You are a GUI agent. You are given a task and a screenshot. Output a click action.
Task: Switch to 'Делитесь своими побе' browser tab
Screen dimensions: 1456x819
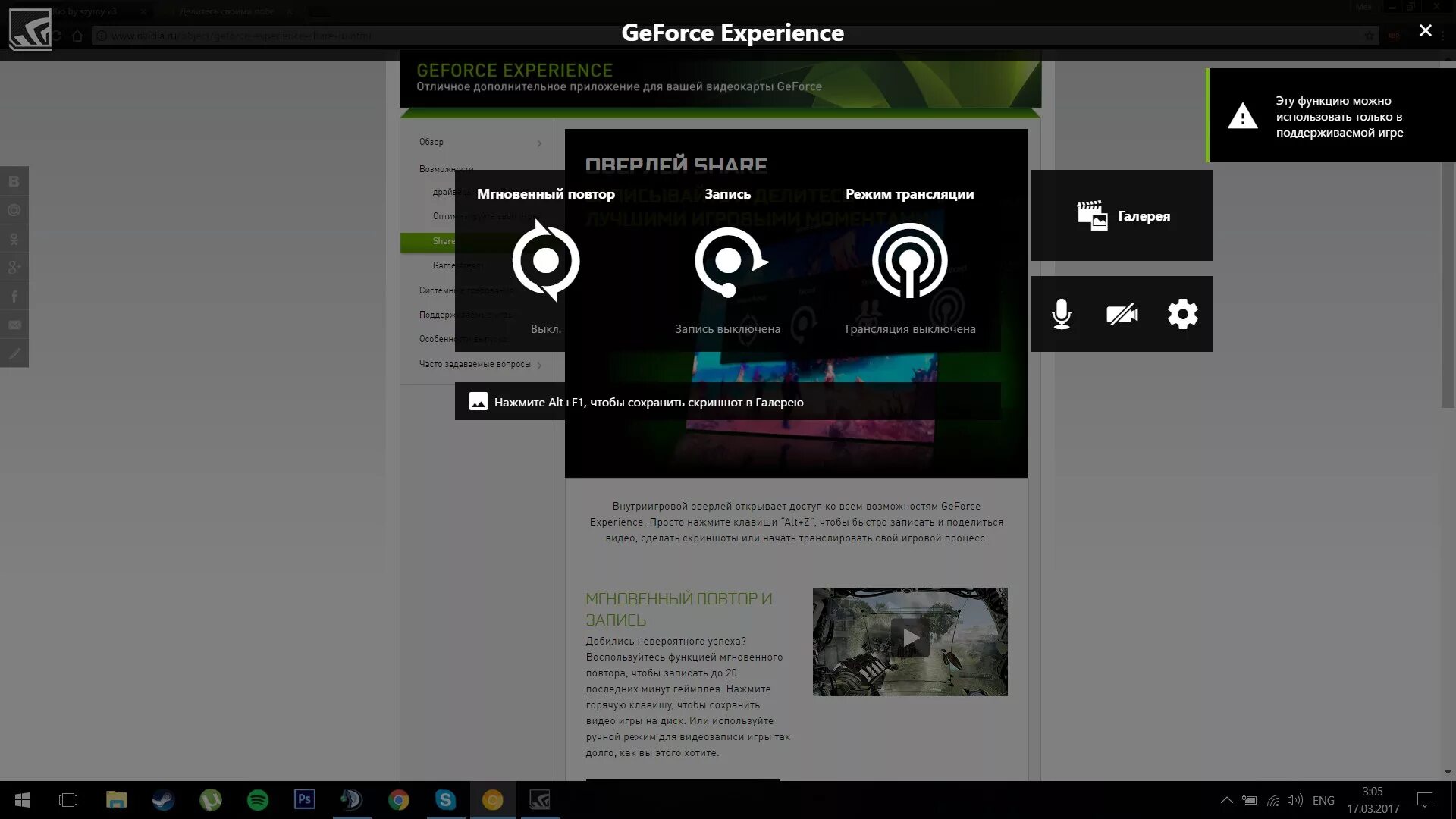[x=226, y=11]
